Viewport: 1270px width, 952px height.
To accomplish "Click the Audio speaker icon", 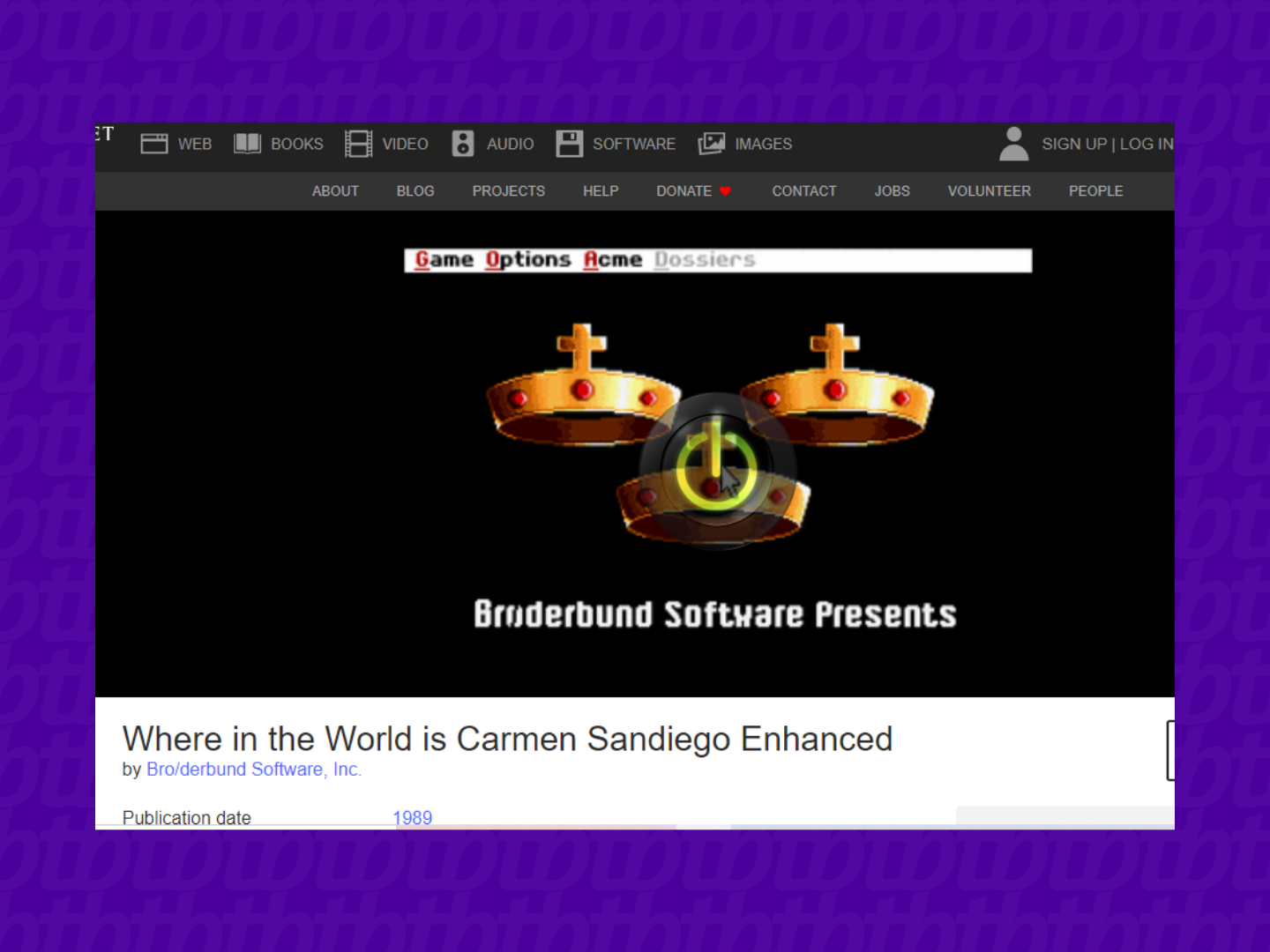I will click(463, 144).
